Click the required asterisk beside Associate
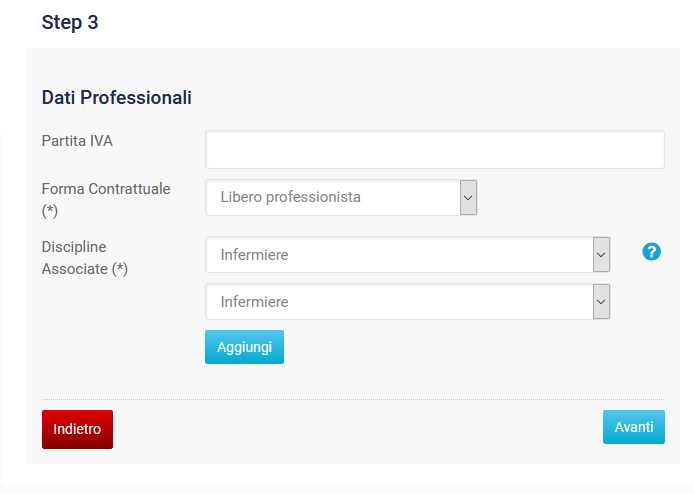694x494 pixels. coord(119,269)
